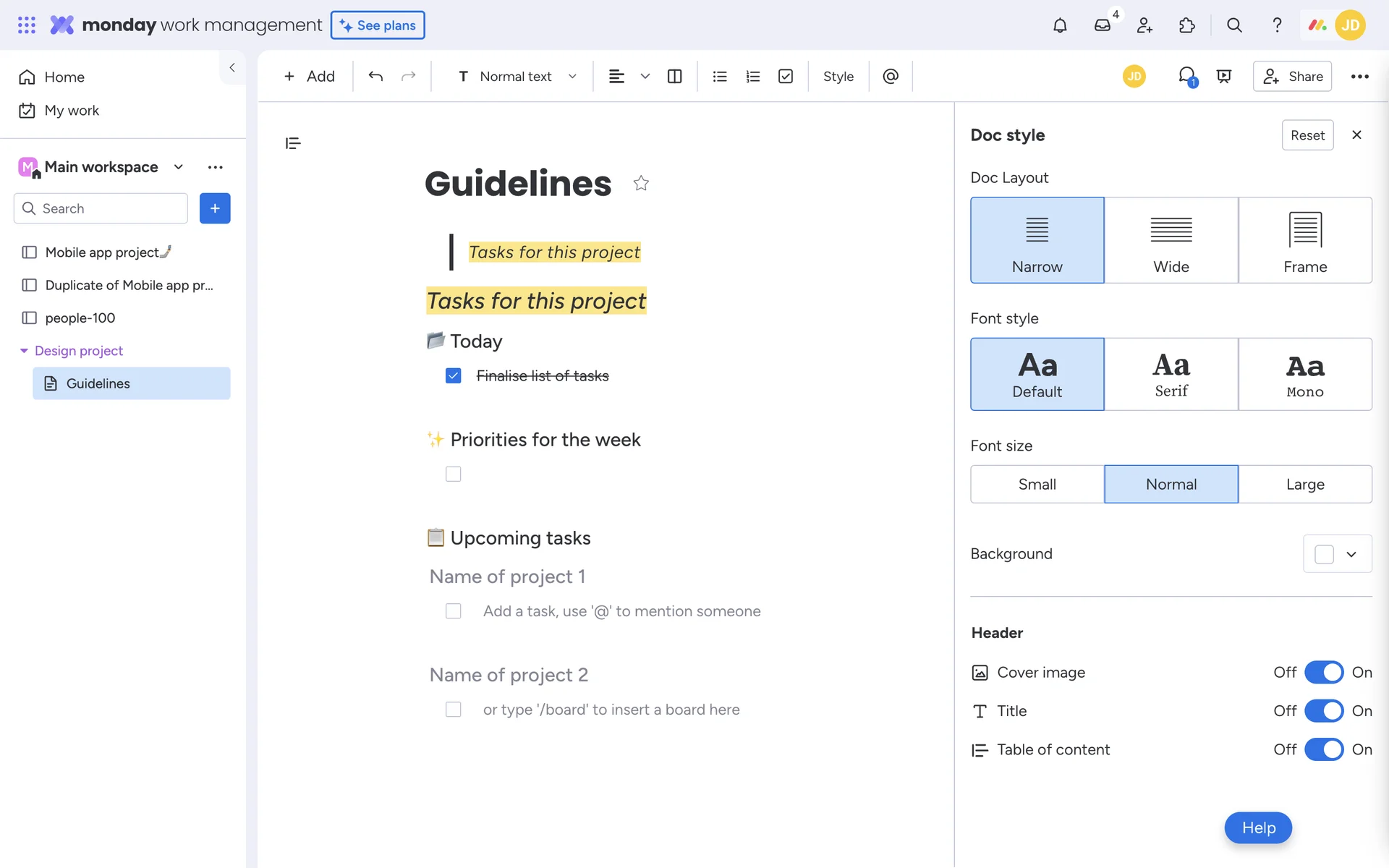Click the mention @ icon
The image size is (1389, 868).
[891, 76]
